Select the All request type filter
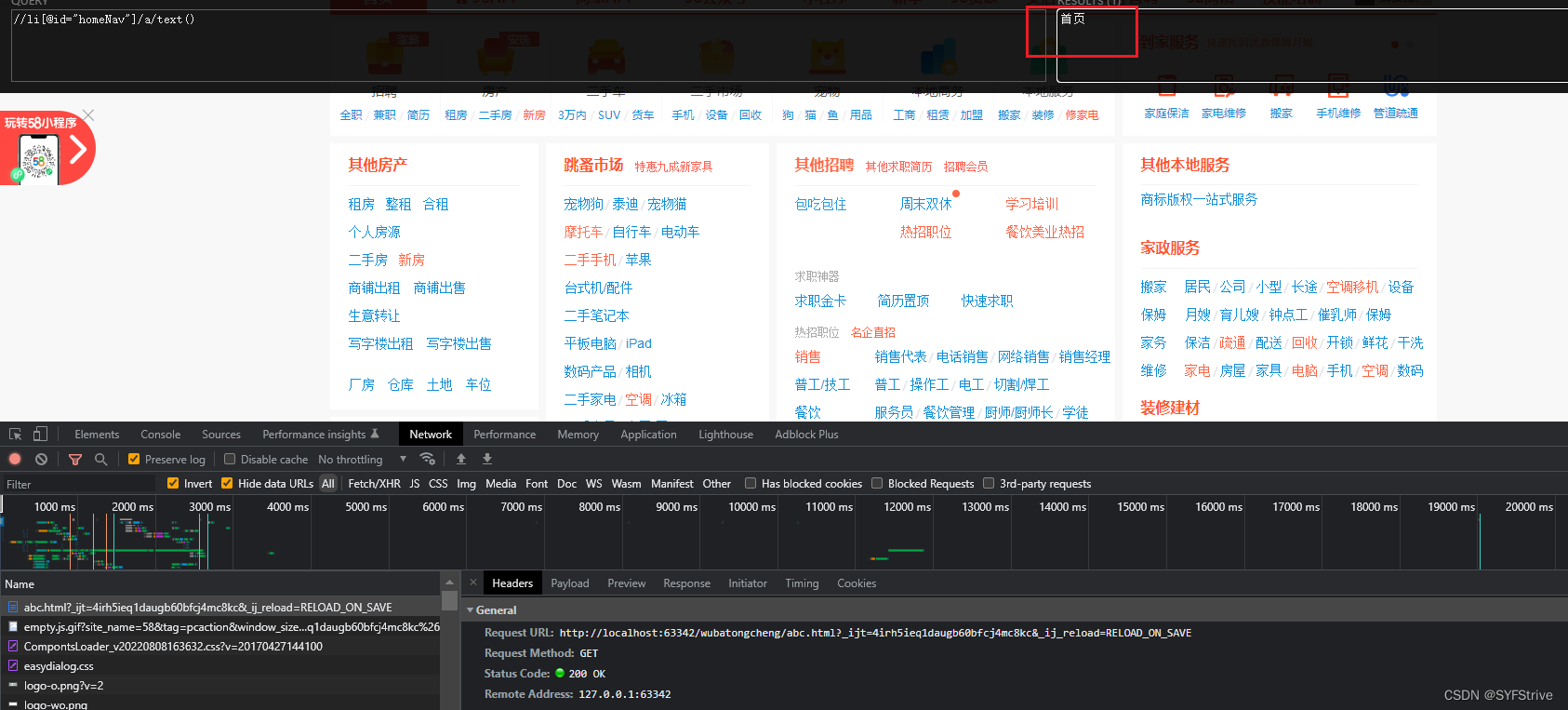Image resolution: width=1568 pixels, height=710 pixels. (x=327, y=483)
